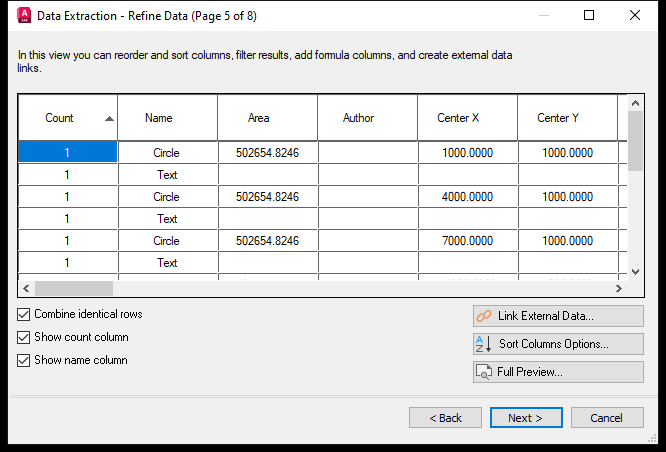
Task: Click the horizontal scrollbar left arrow
Action: click(x=26, y=288)
